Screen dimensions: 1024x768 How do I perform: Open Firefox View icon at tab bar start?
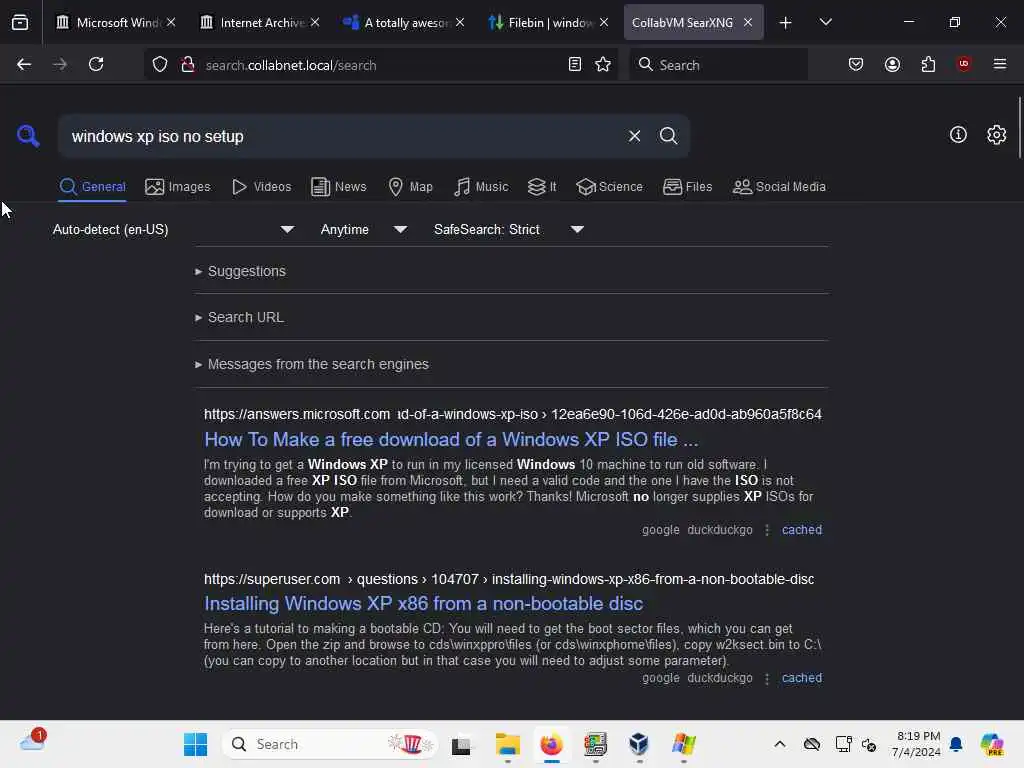pos(20,22)
